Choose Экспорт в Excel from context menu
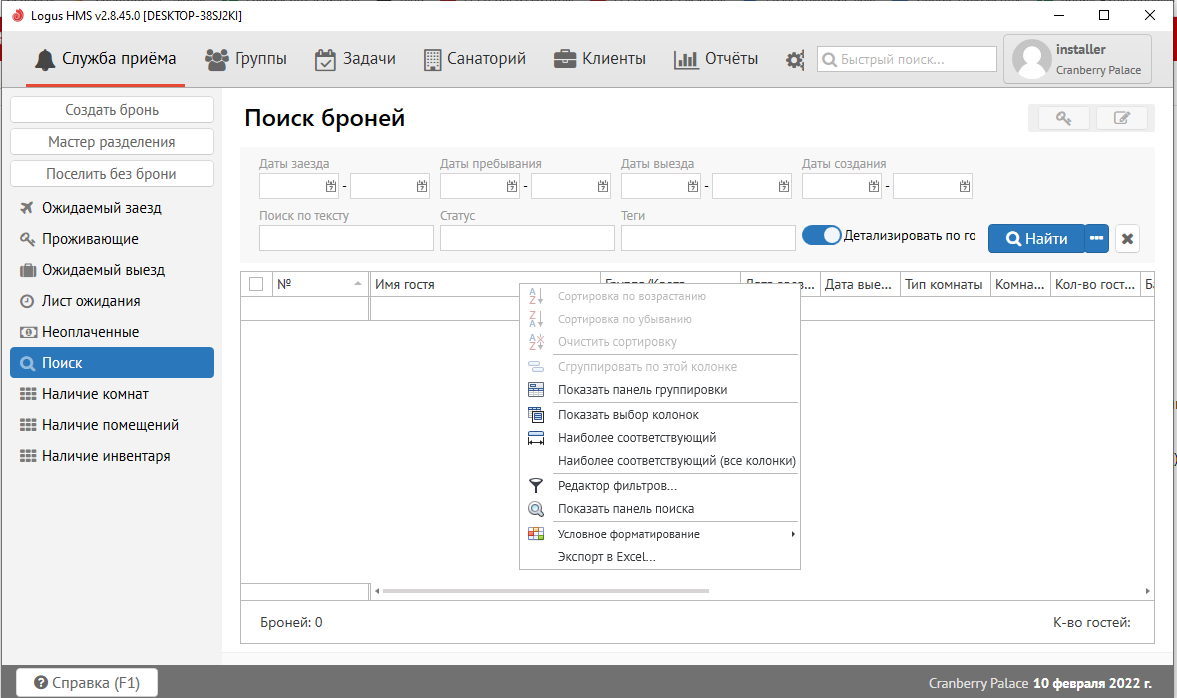 coord(606,557)
